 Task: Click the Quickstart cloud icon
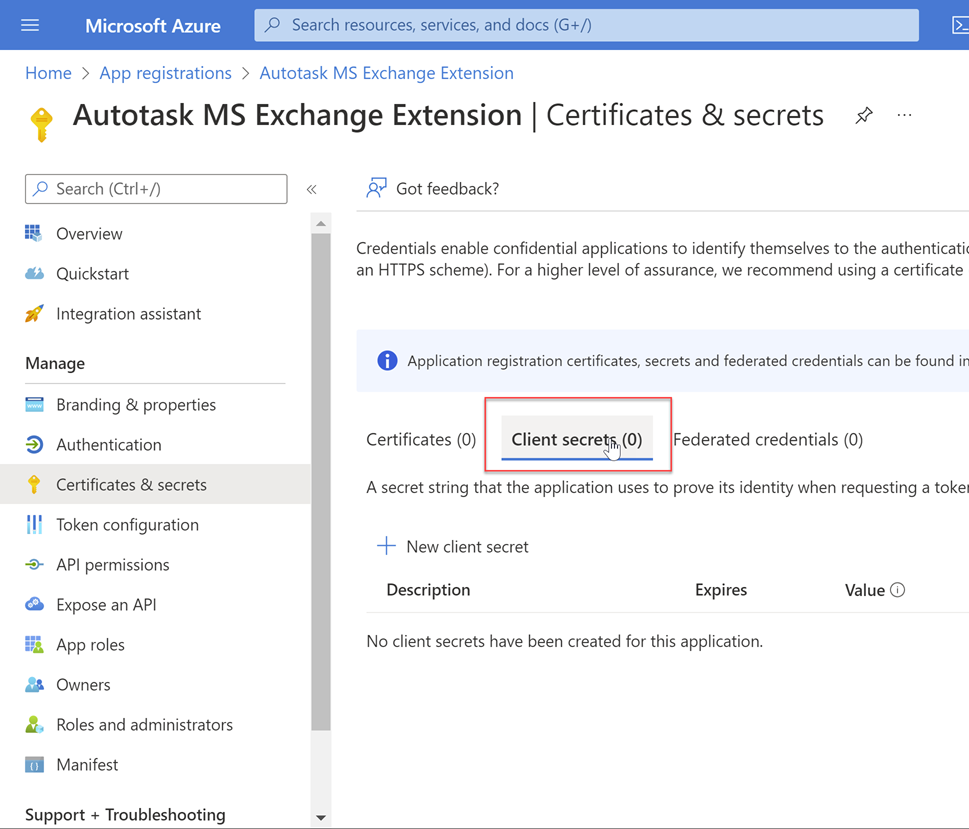[x=34, y=273]
